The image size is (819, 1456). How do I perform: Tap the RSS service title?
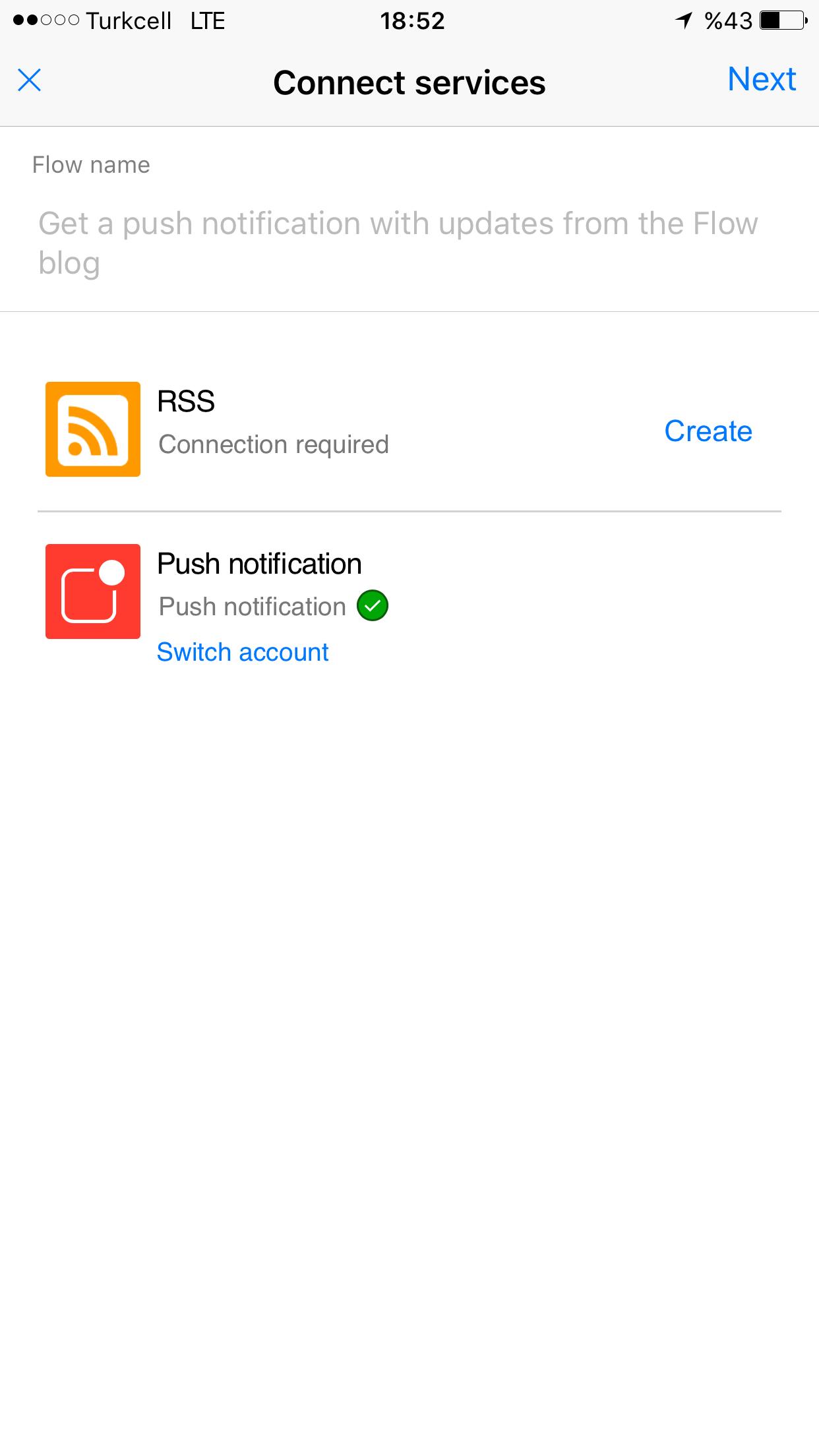[x=186, y=402]
